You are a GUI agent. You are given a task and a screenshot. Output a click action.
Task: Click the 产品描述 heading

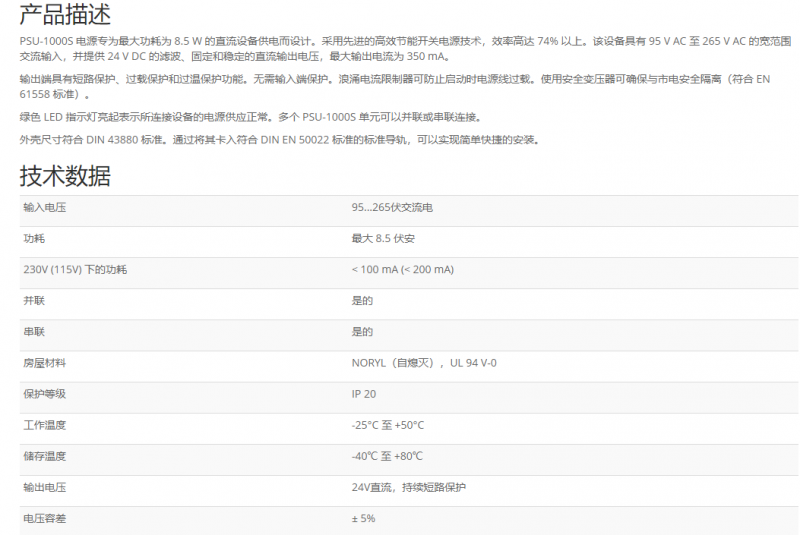pyautogui.click(x=65, y=16)
